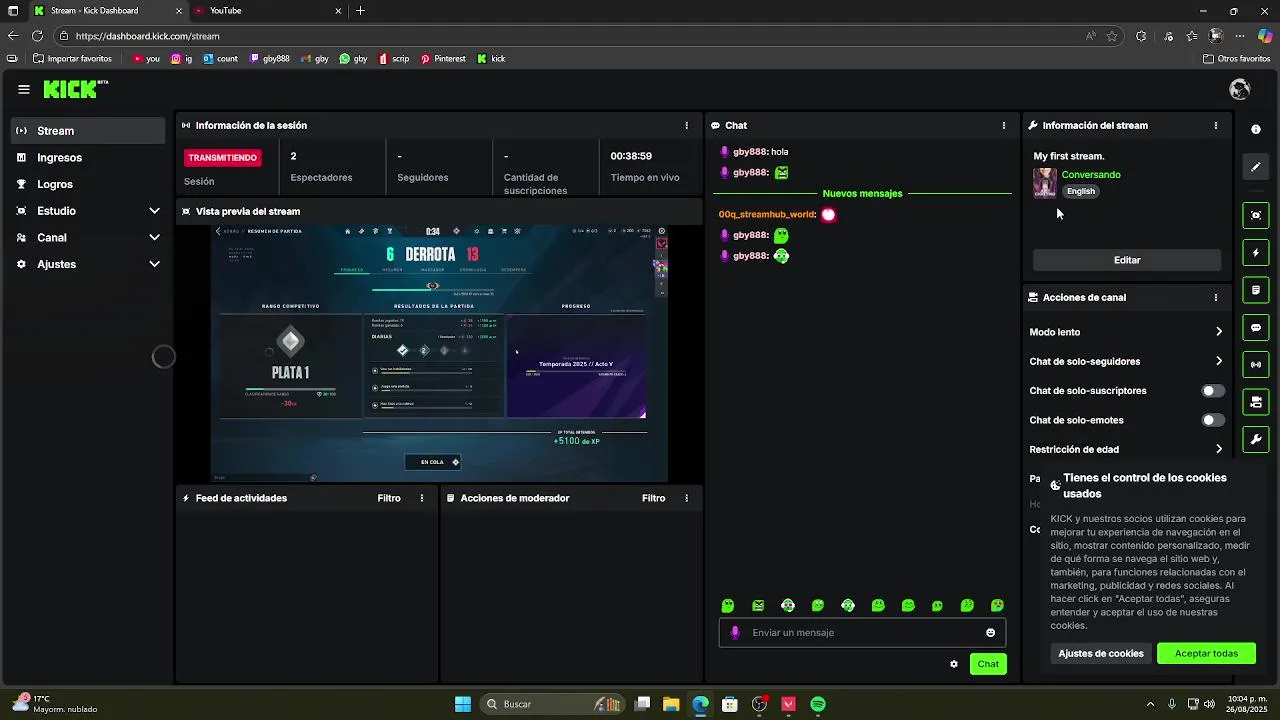Click the stream preview video
The height and width of the screenshot is (720, 1280).
439,353
